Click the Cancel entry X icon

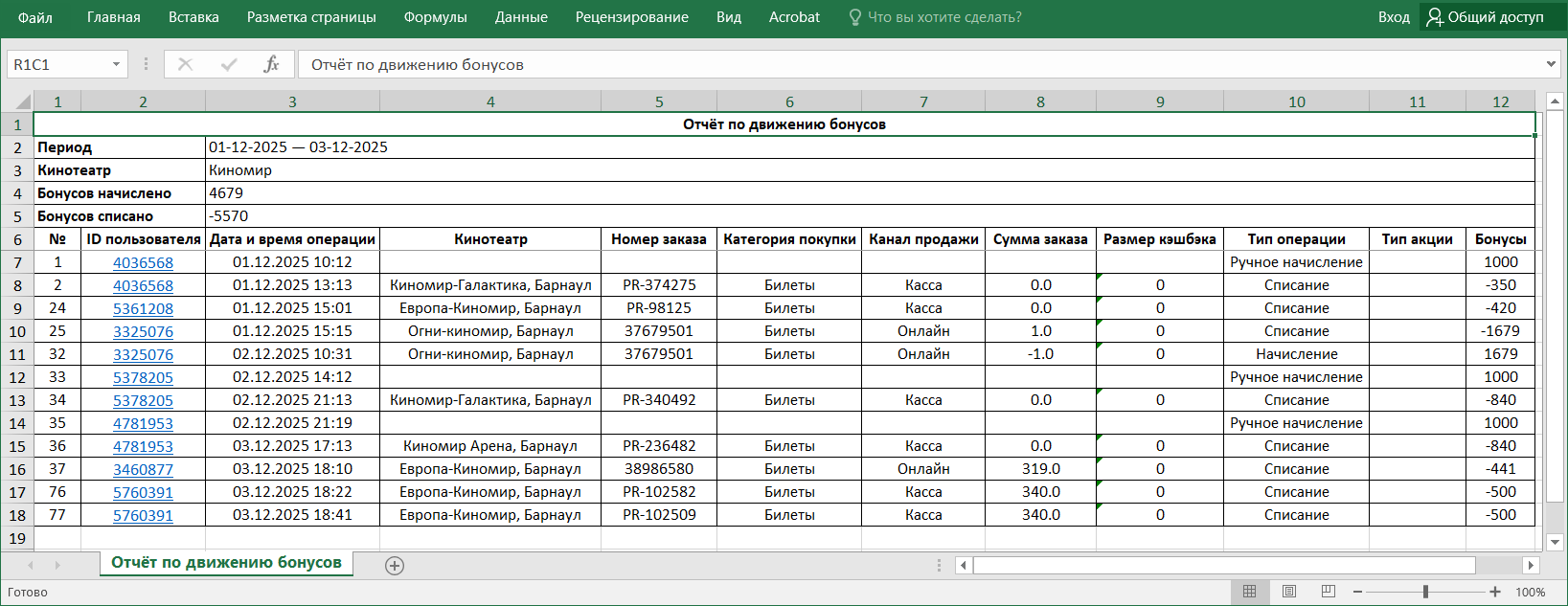186,64
